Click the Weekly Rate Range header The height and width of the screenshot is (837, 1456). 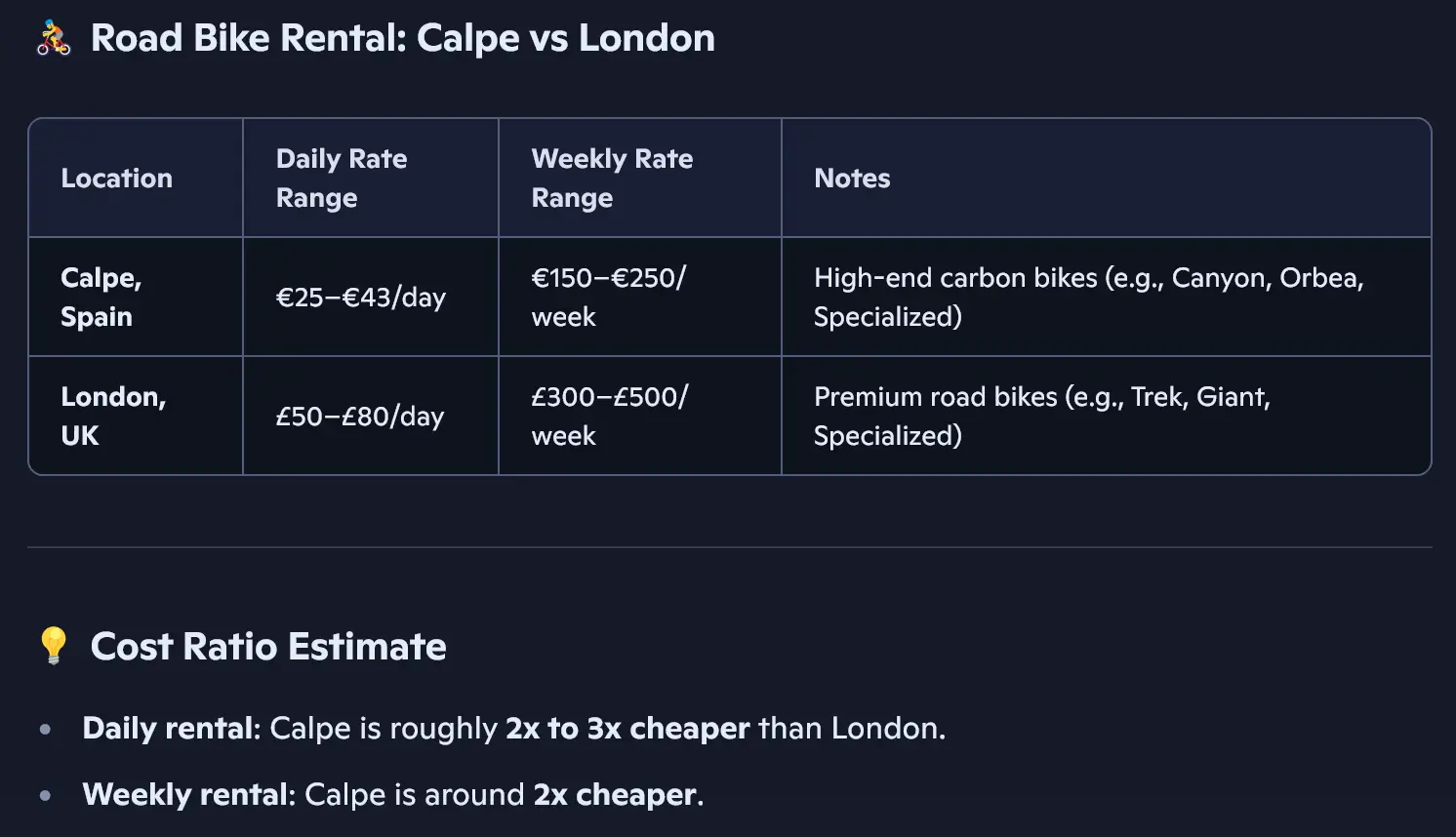pos(612,179)
